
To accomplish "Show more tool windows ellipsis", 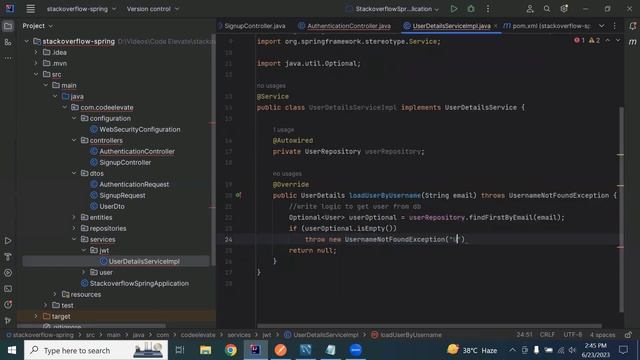I will tap(8, 58).
